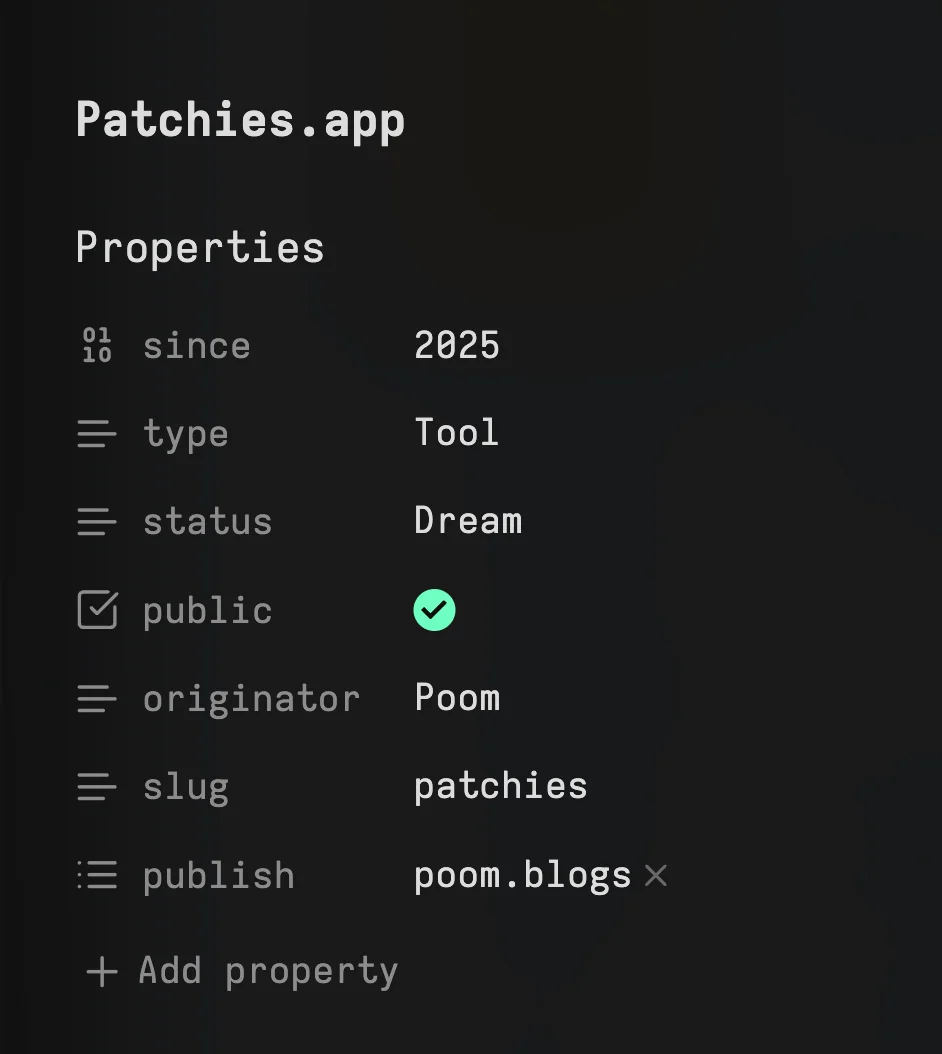Click the plus icon for Add property
Screen dimensions: 942x1054
pyautogui.click(x=102, y=971)
